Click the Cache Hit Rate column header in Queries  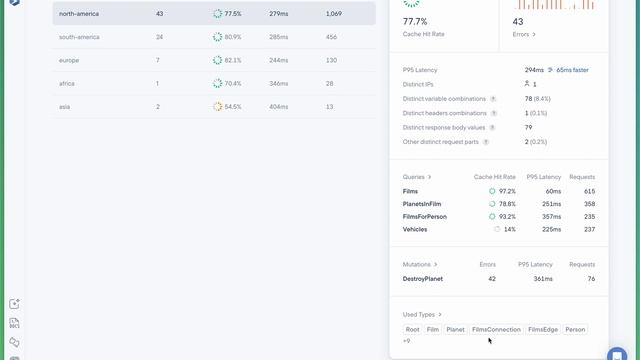[x=494, y=177]
